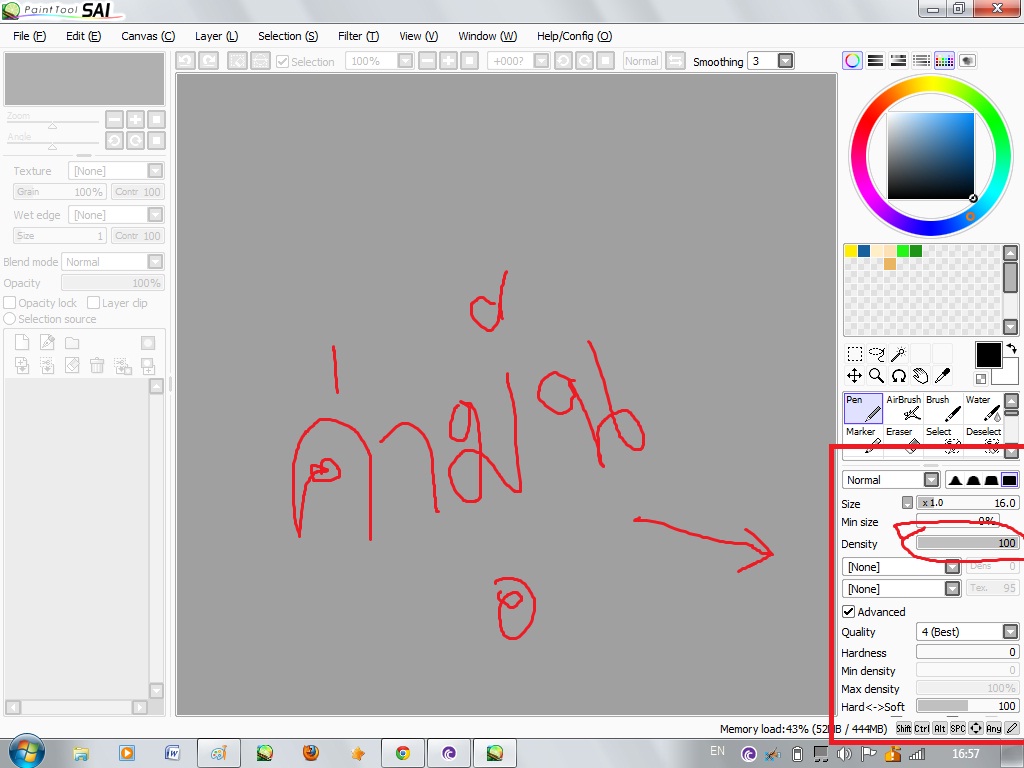Click the flip horizontal icon beside Normal
Image resolution: width=1024 pixels, height=768 pixels.
click(x=675, y=61)
